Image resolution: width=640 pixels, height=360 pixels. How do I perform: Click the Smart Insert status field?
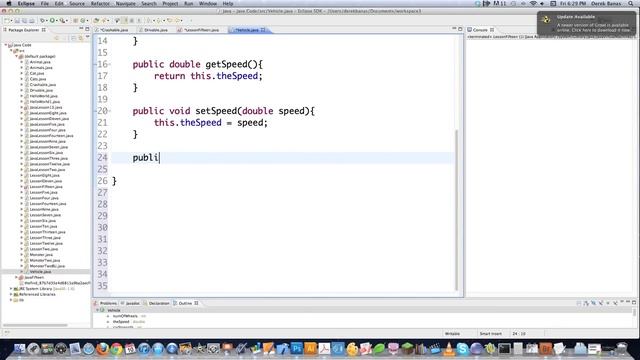[x=490, y=333]
